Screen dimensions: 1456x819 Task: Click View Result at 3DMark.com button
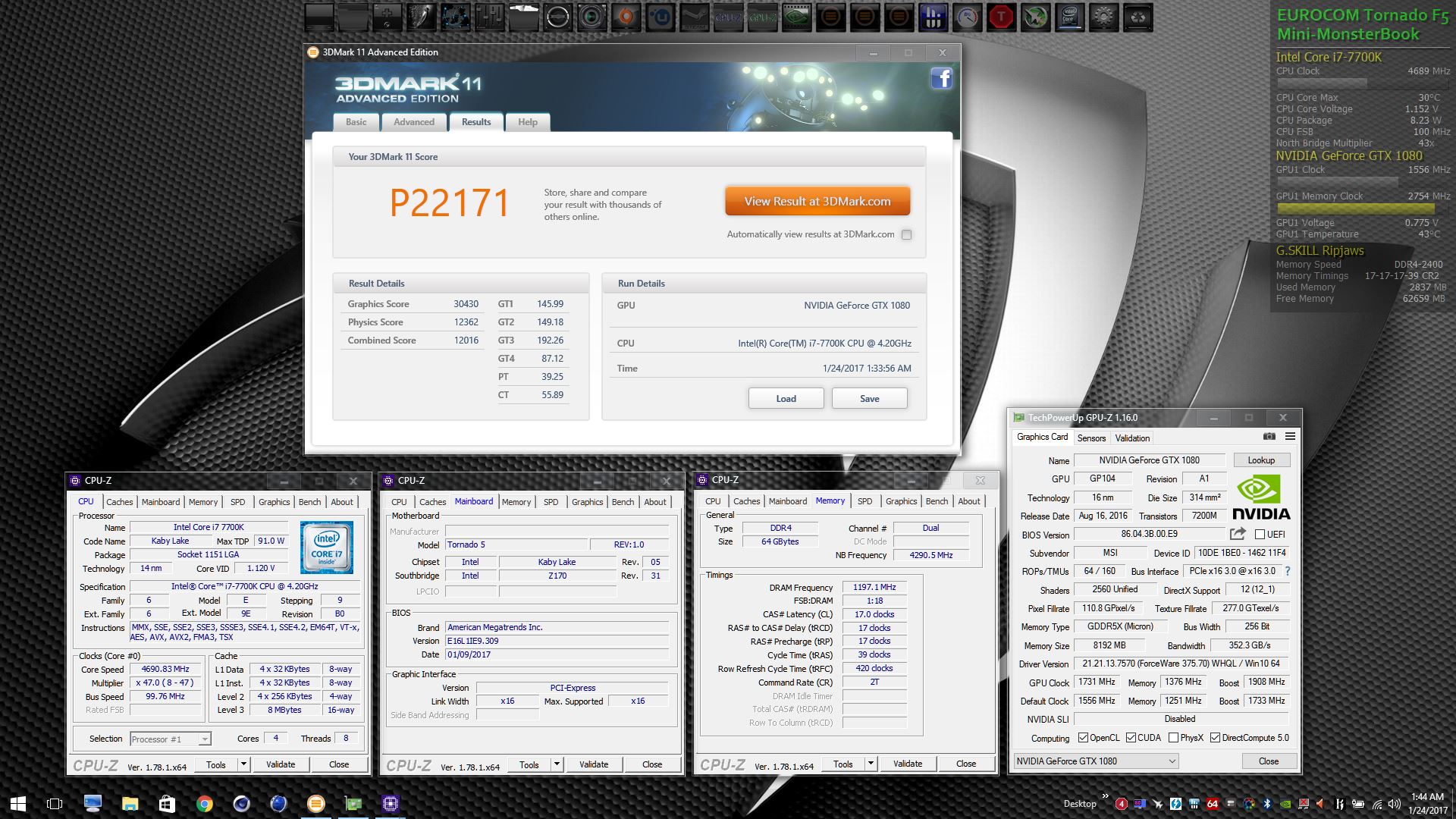(817, 202)
